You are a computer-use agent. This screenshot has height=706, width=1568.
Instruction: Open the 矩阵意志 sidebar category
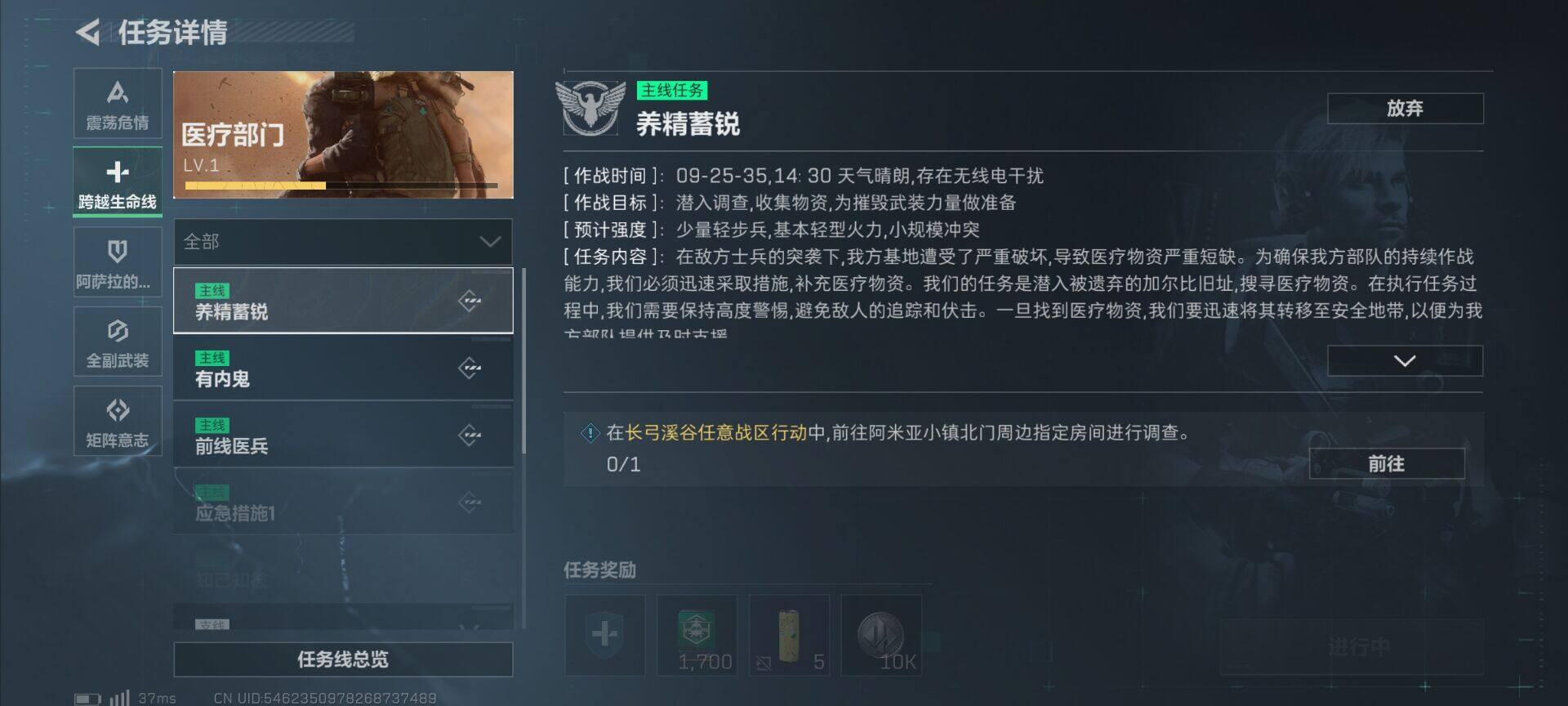coord(118,421)
